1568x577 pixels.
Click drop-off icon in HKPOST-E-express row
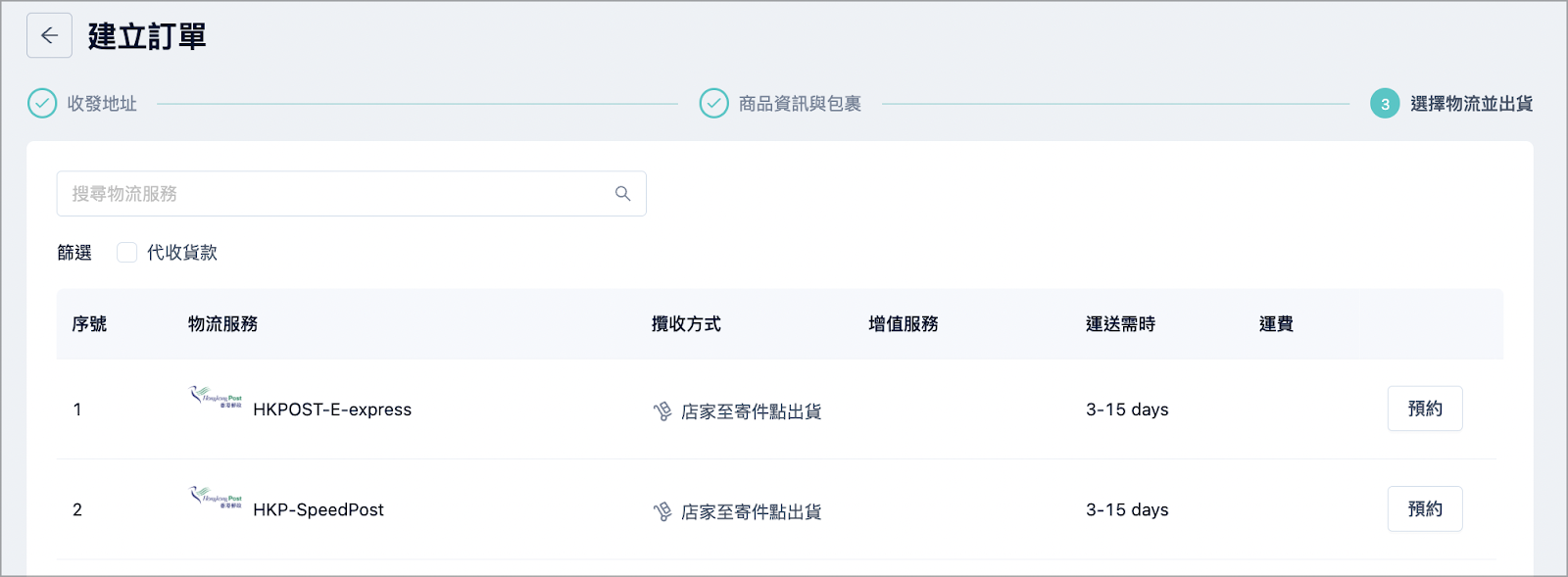[662, 411]
